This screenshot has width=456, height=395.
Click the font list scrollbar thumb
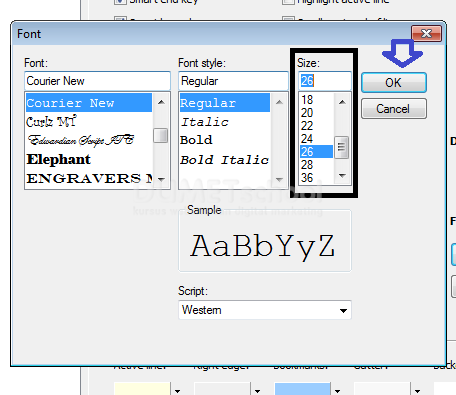pyautogui.click(x=160, y=135)
